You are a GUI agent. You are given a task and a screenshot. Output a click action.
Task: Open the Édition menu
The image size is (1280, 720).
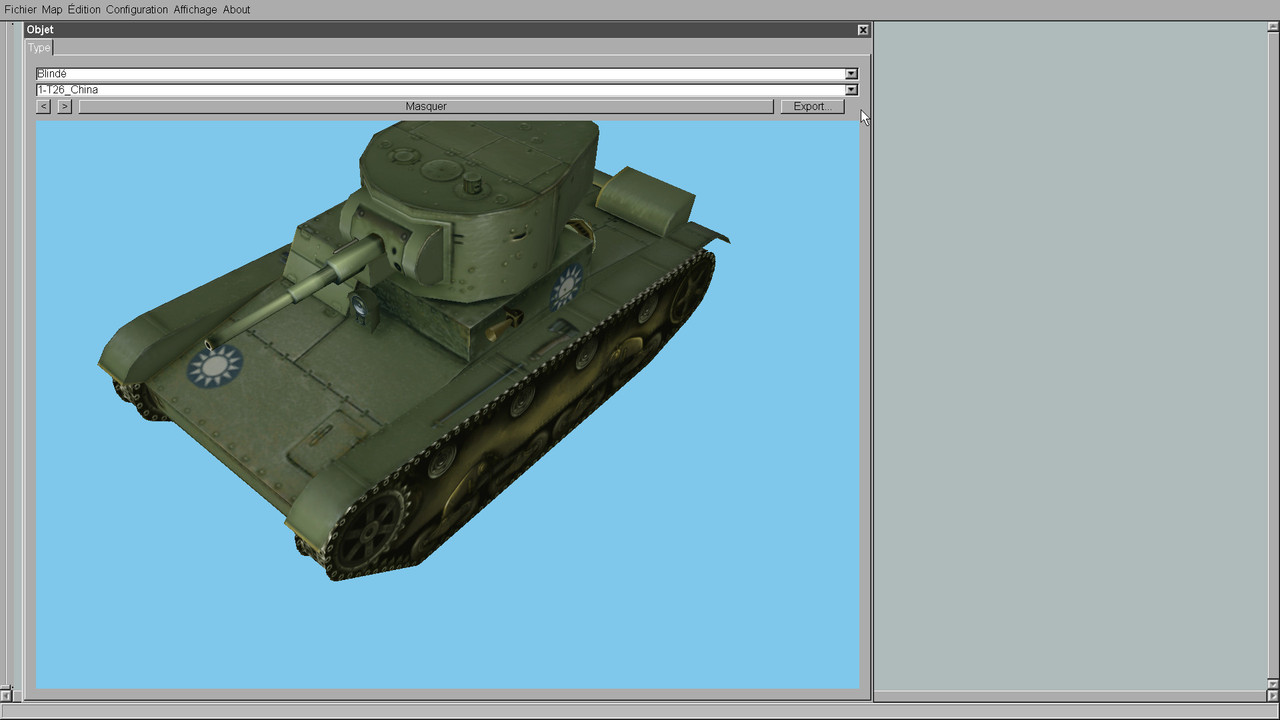(x=84, y=9)
